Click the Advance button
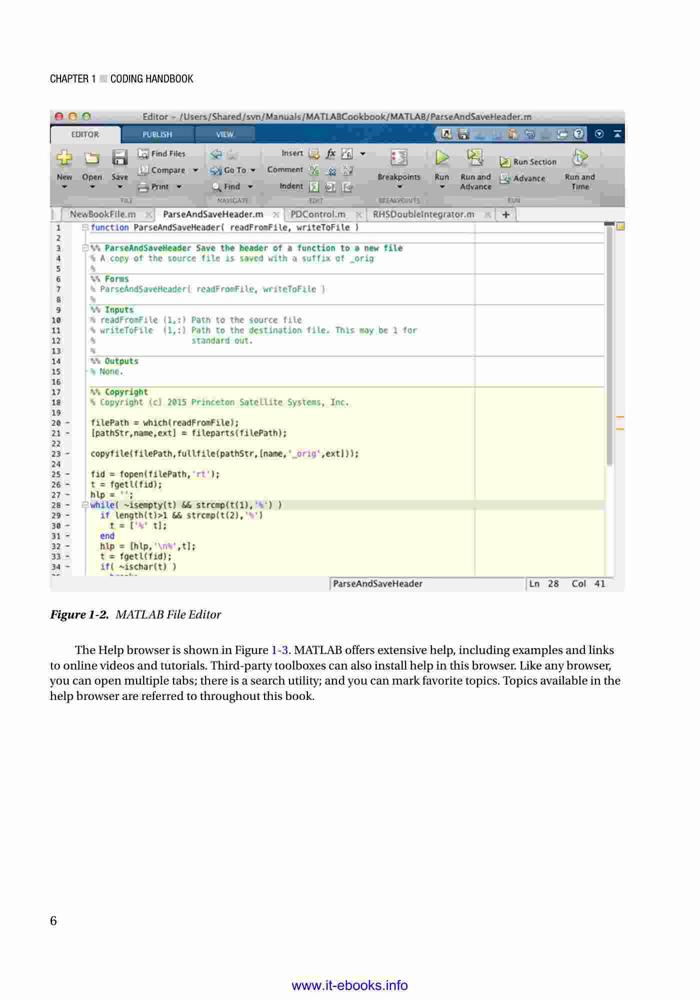This screenshot has width=700, height=1000. [x=523, y=179]
